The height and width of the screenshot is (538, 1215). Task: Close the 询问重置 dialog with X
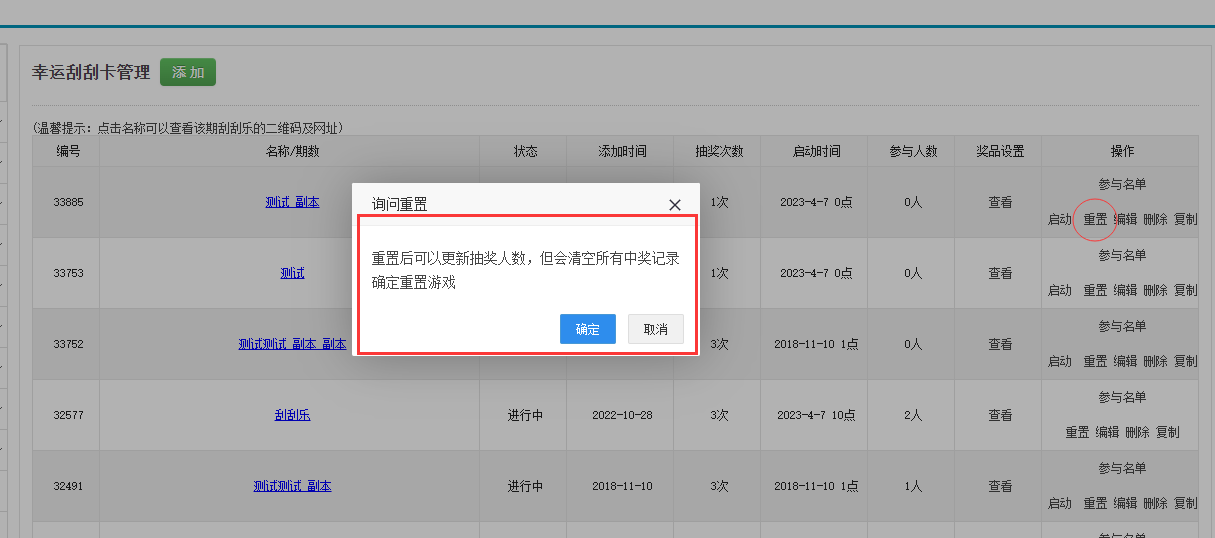tap(675, 204)
